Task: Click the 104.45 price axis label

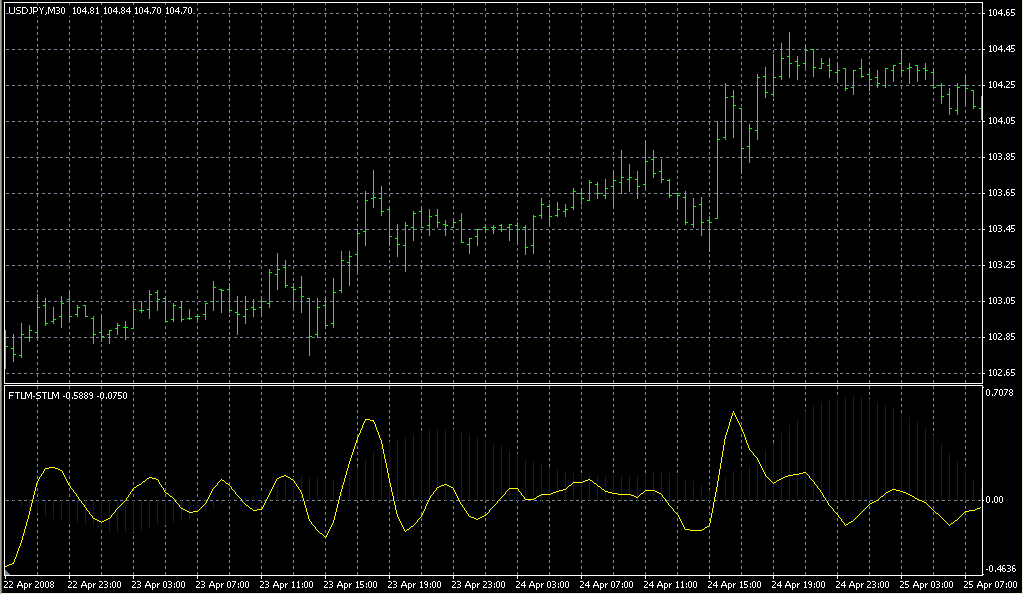Action: point(1002,49)
